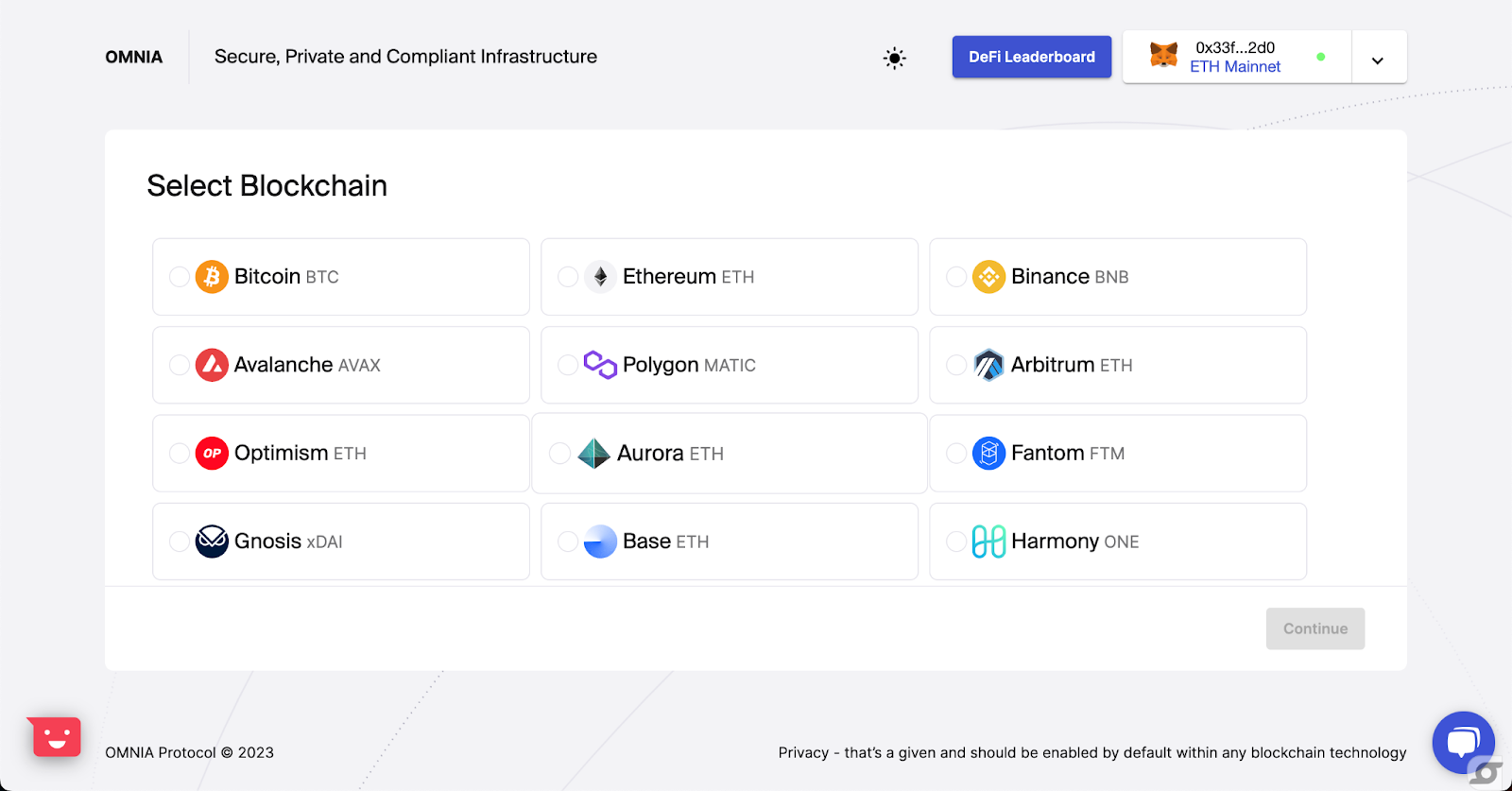Click the green connection status dot
The height and width of the screenshot is (791, 1512).
[1321, 57]
